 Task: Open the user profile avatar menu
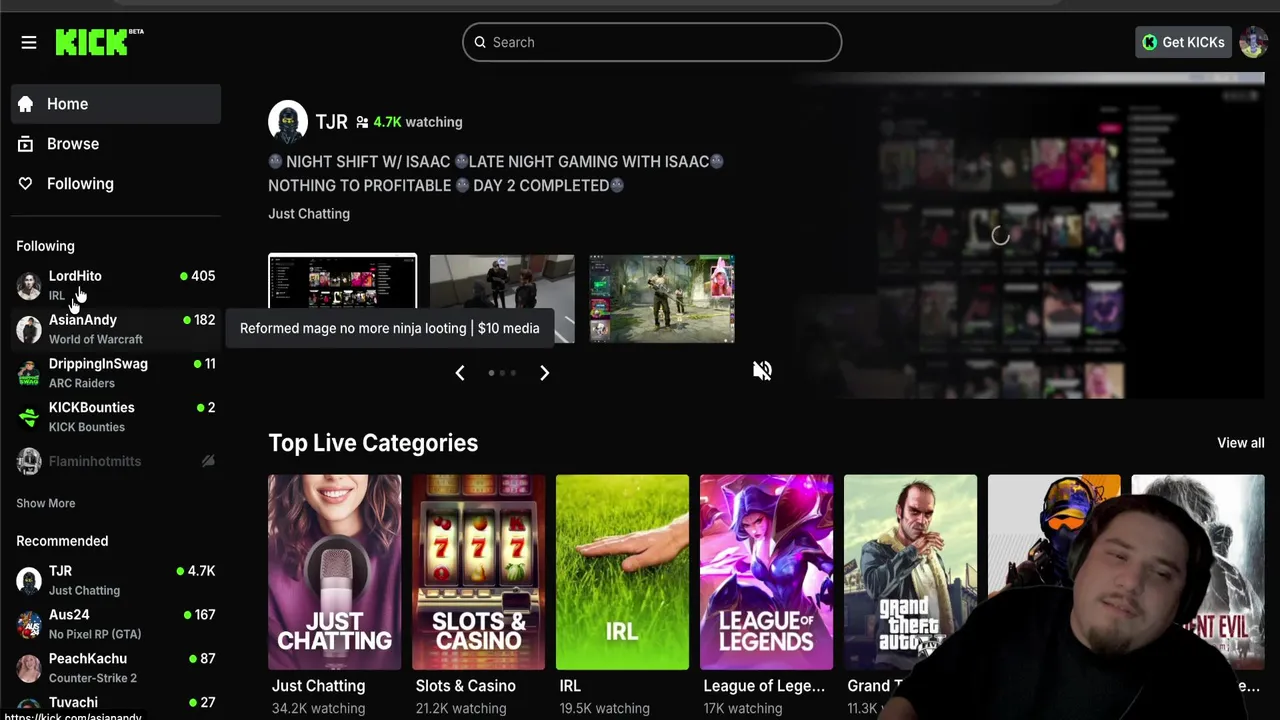(1253, 42)
